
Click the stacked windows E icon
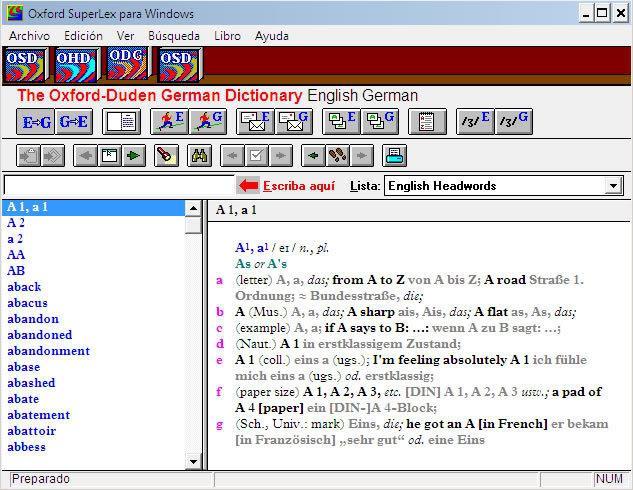[341, 121]
